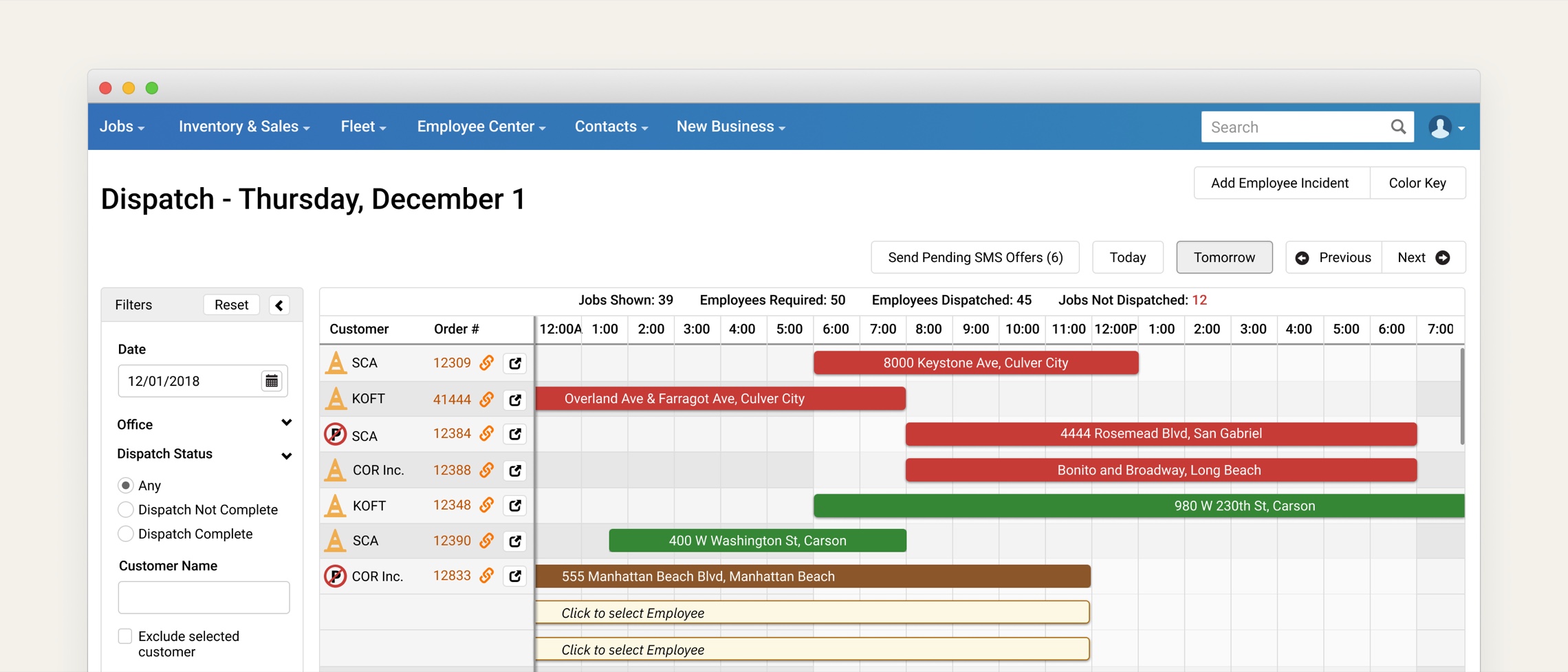Open the date picker calendar icon

[x=272, y=381]
